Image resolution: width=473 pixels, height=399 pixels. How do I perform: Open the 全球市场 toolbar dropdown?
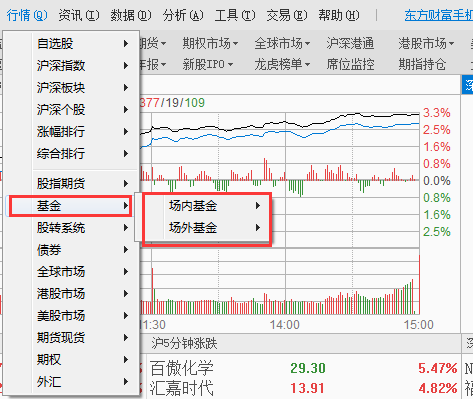coord(282,43)
